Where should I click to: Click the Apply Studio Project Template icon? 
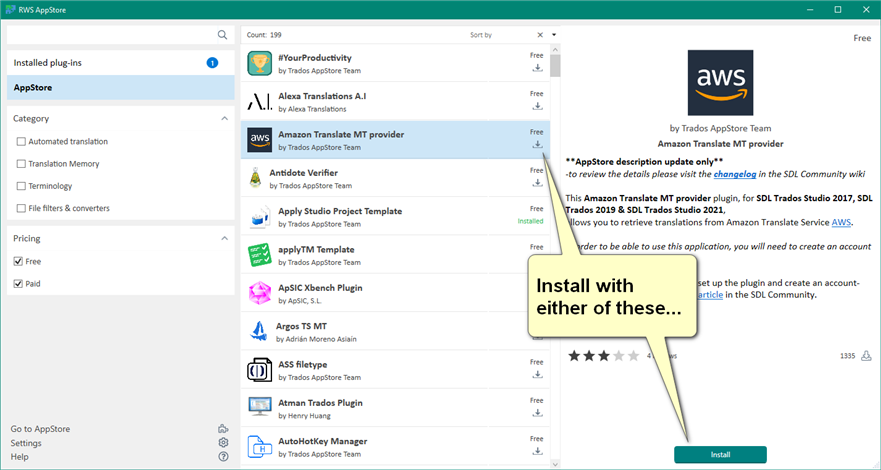pos(260,217)
